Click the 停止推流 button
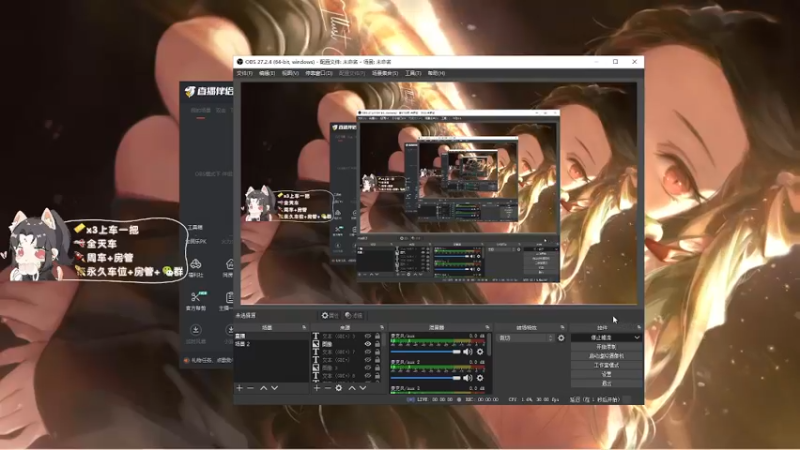Screen dimensions: 800x450 [602, 338]
